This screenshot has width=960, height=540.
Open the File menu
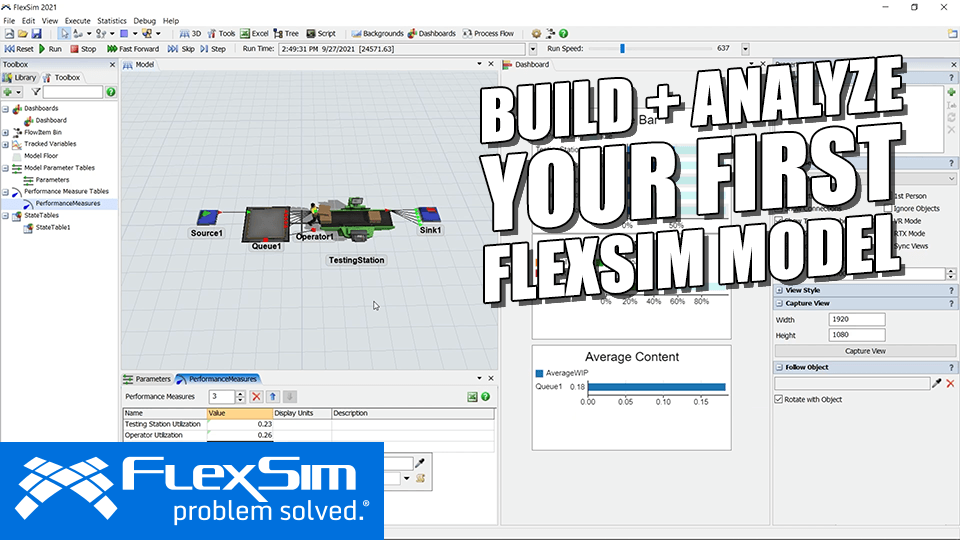(x=9, y=21)
